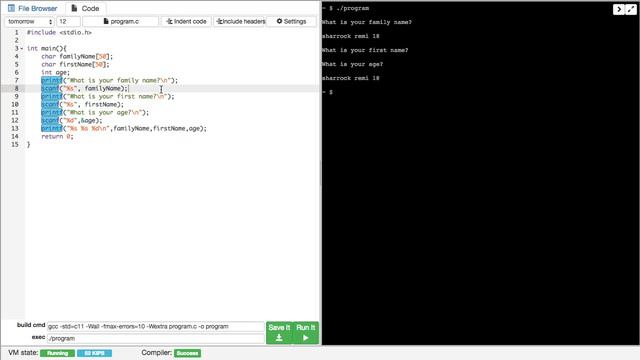The height and width of the screenshot is (360, 640).
Task: Click the KIPS speed badge
Action: [94, 353]
